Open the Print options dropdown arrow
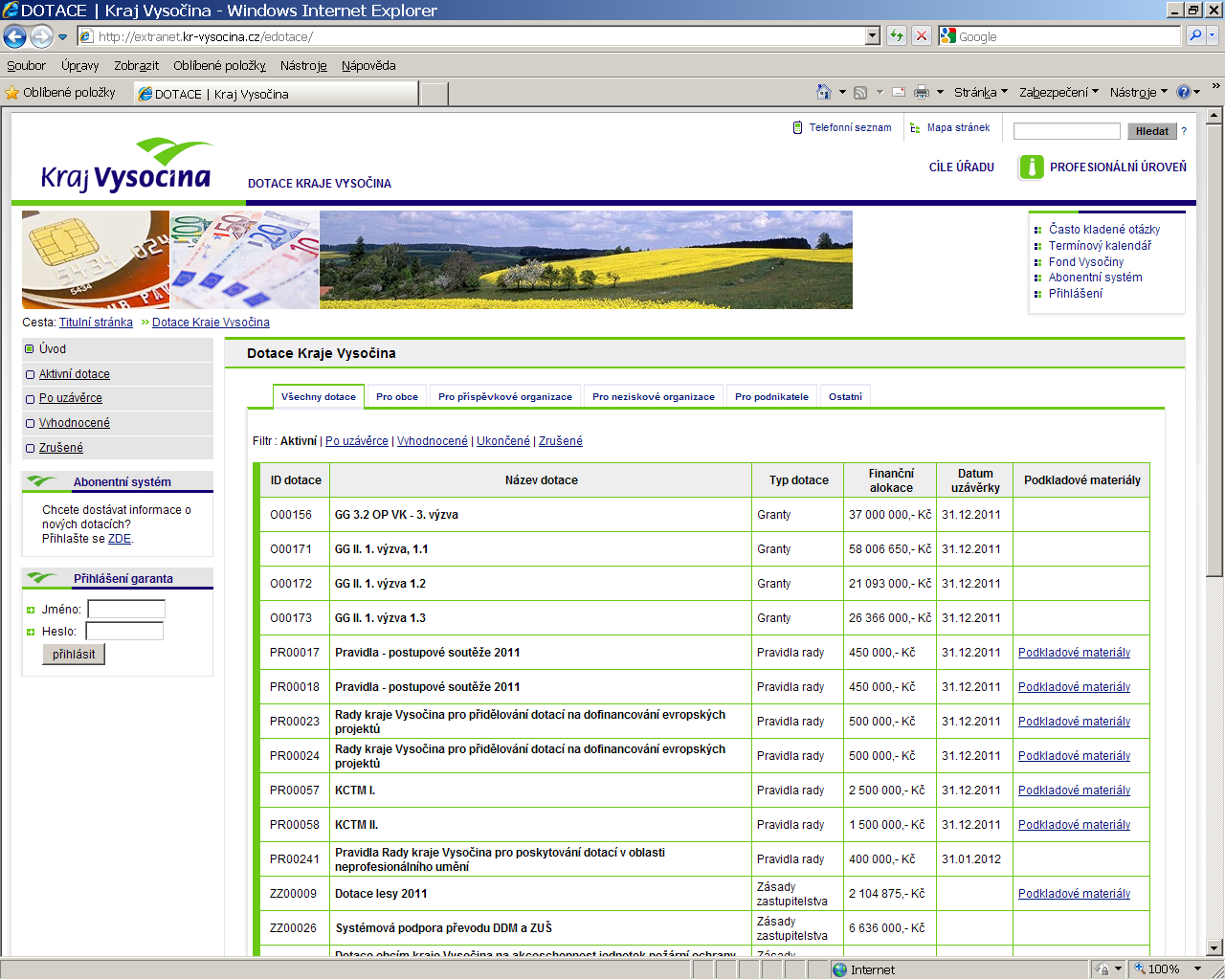Screen dimensions: 1225x980 [x=940, y=93]
